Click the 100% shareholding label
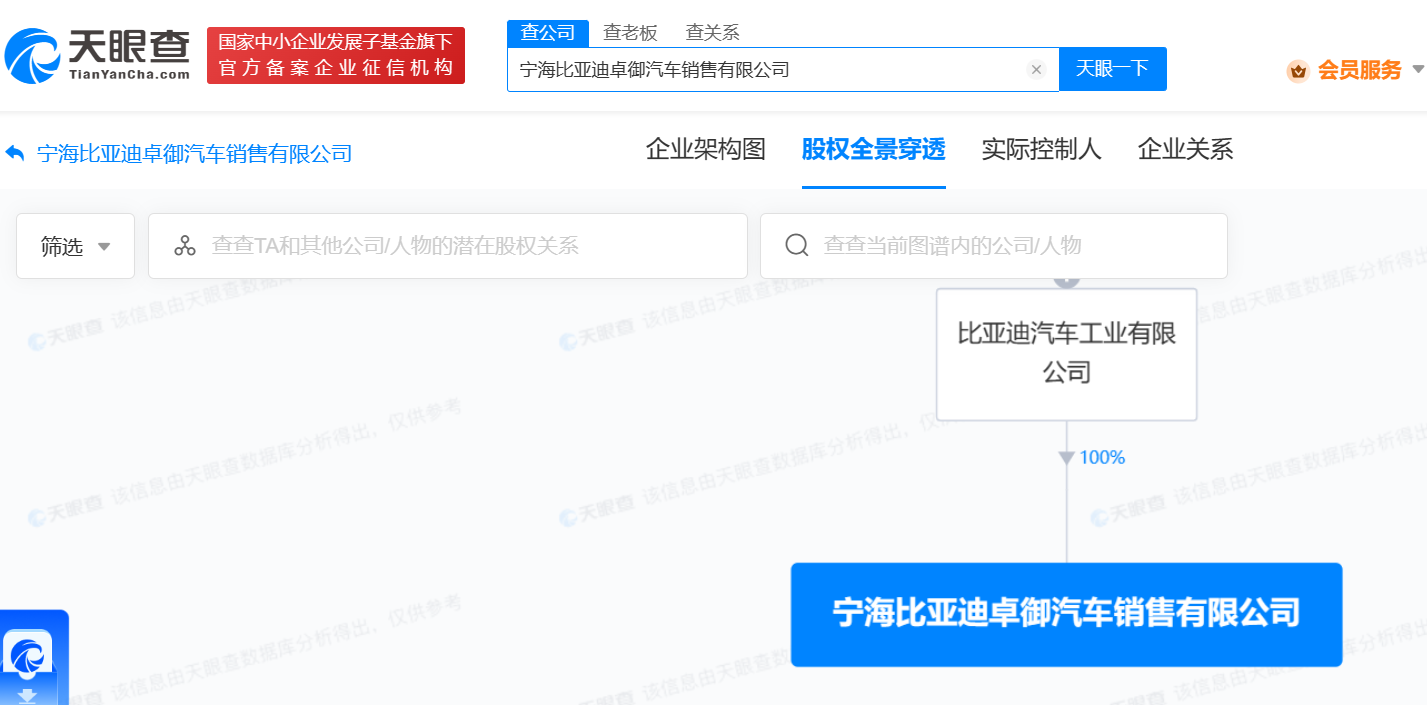The image size is (1427, 705). [1102, 458]
